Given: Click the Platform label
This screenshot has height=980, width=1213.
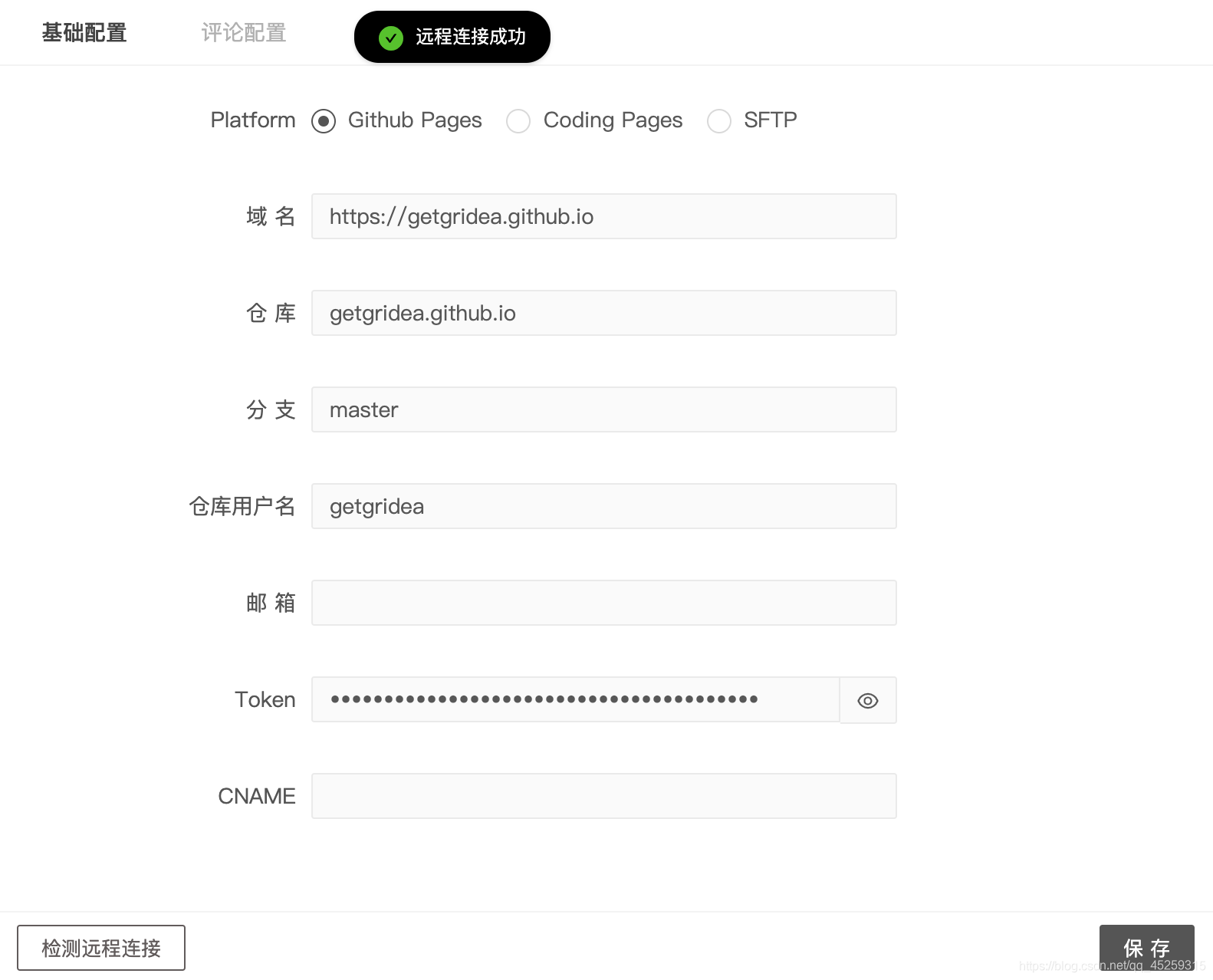Looking at the screenshot, I should pyautogui.click(x=253, y=120).
